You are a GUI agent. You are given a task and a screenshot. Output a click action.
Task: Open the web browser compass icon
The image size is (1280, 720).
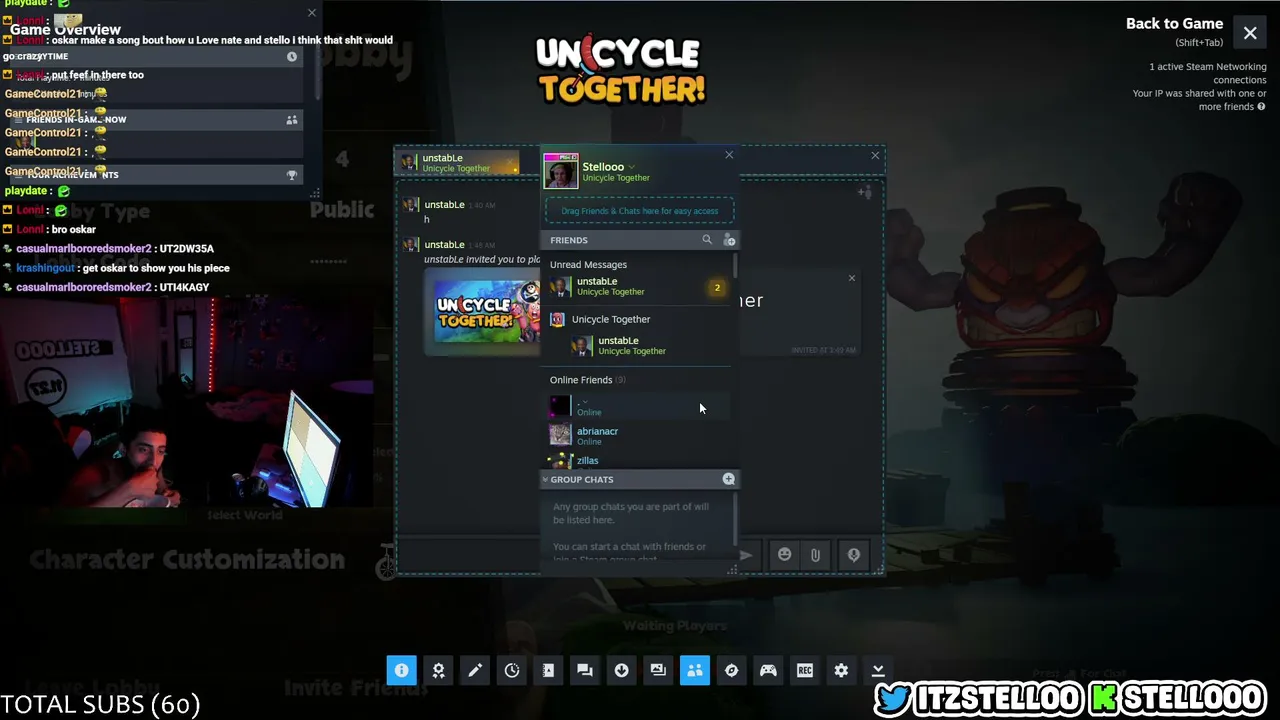tap(731, 670)
